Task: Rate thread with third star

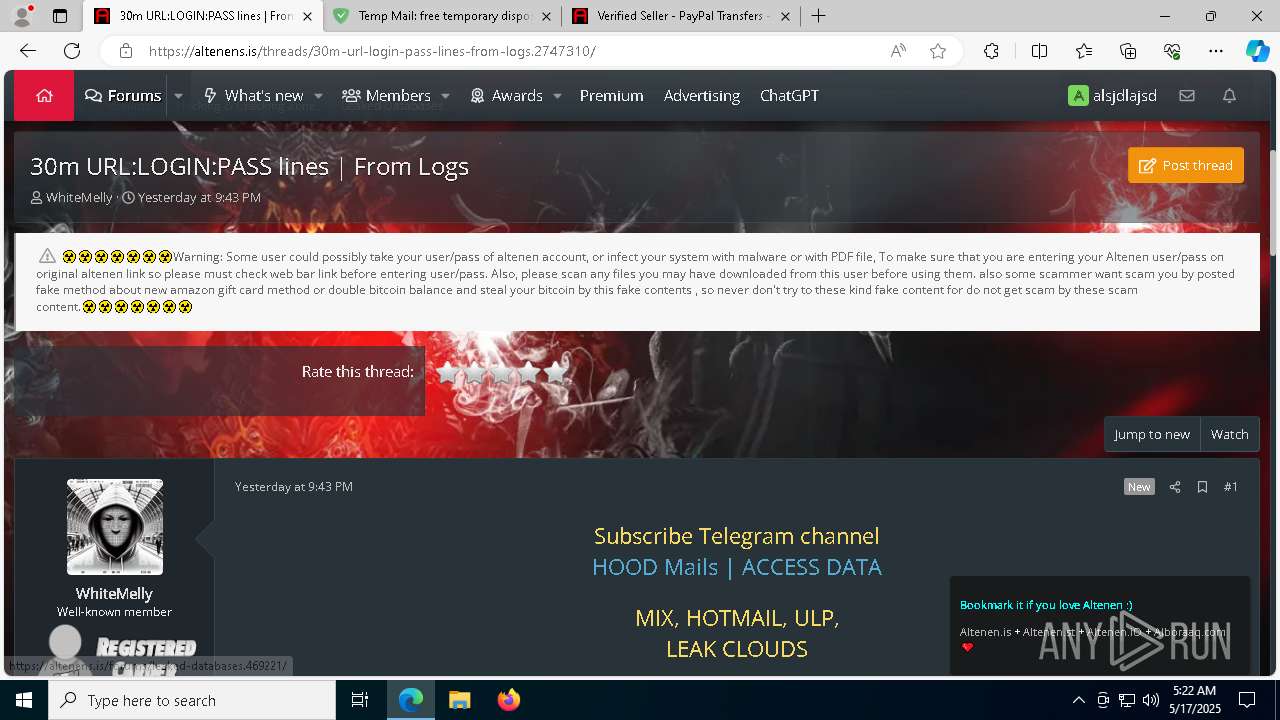Action: 502,373
